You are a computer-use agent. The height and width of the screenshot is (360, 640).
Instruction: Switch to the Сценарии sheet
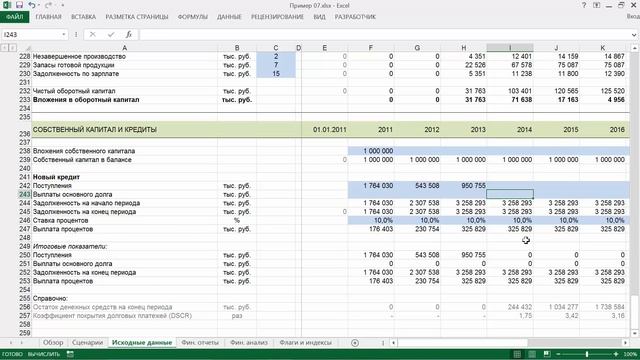point(87,342)
